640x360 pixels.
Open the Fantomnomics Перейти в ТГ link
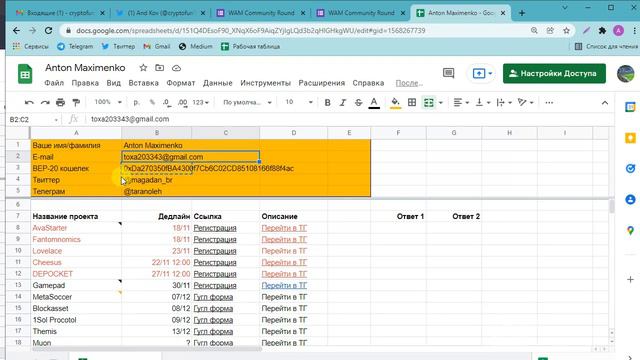(x=284, y=240)
